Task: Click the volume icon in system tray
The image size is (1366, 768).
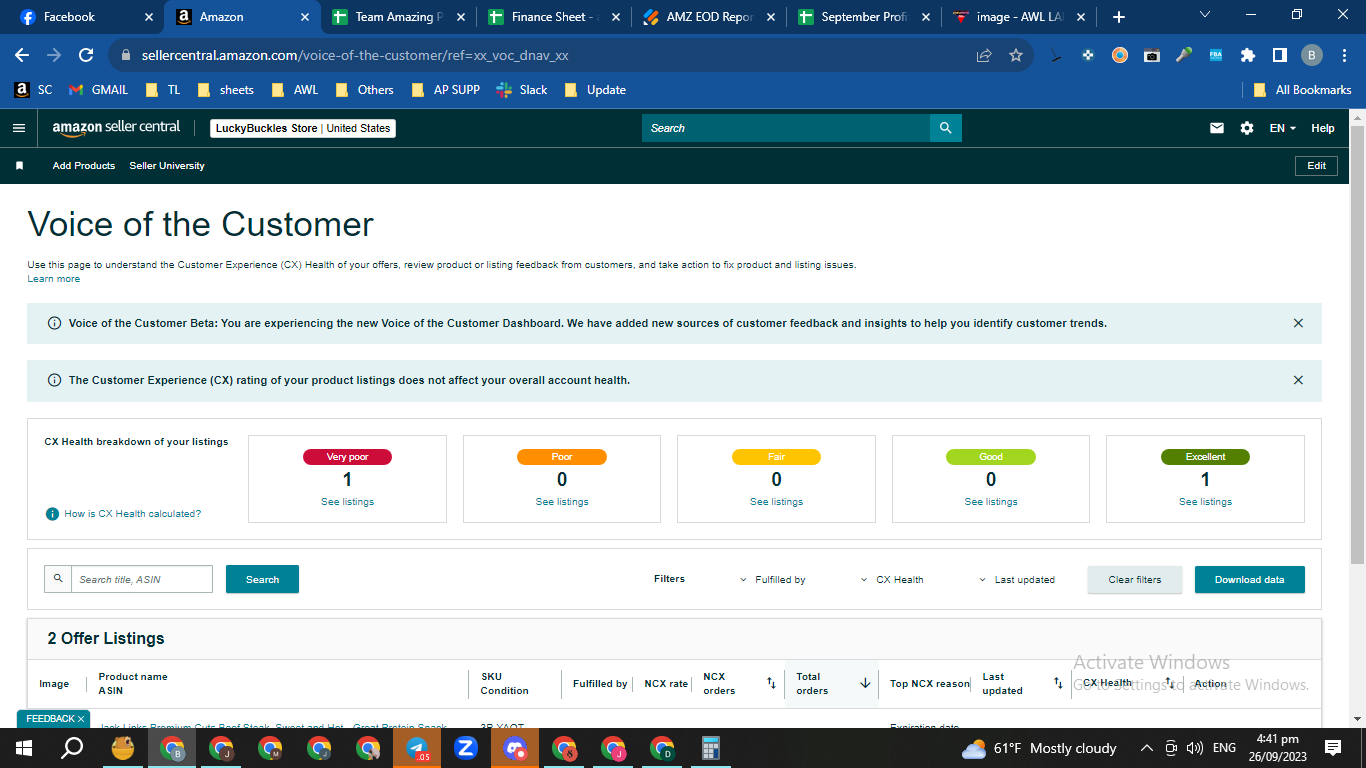Action: (1194, 748)
